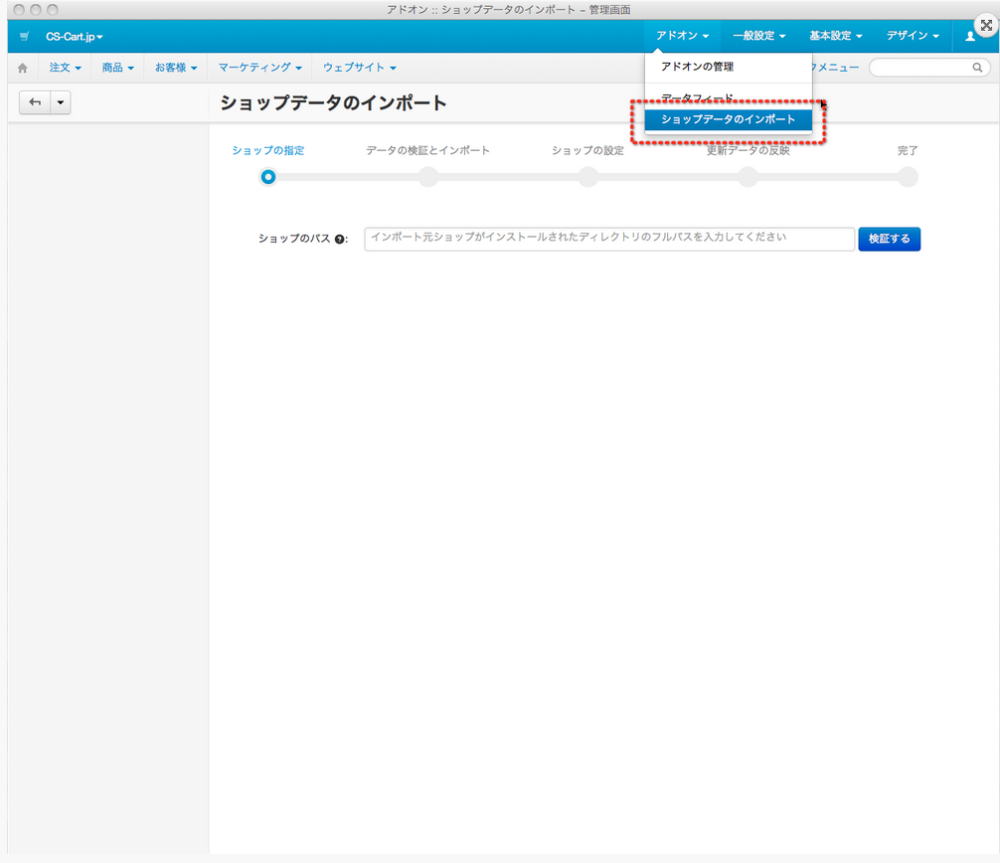Expand the dropdown next to back arrow
This screenshot has width=1000, height=863.
61,102
